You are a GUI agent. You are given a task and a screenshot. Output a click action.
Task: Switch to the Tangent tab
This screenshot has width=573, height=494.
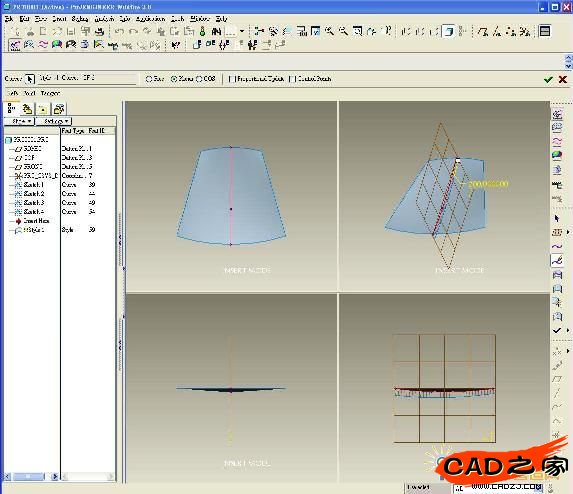point(50,94)
